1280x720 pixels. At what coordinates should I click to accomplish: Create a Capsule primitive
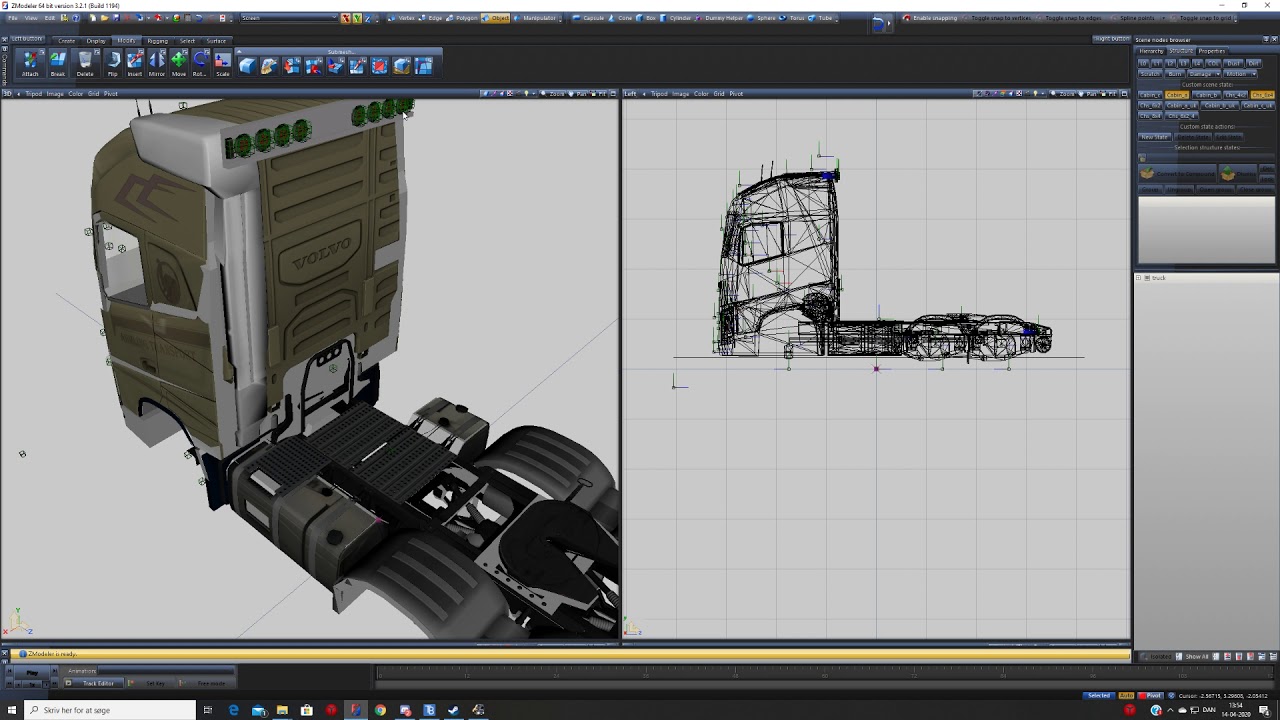(x=590, y=18)
